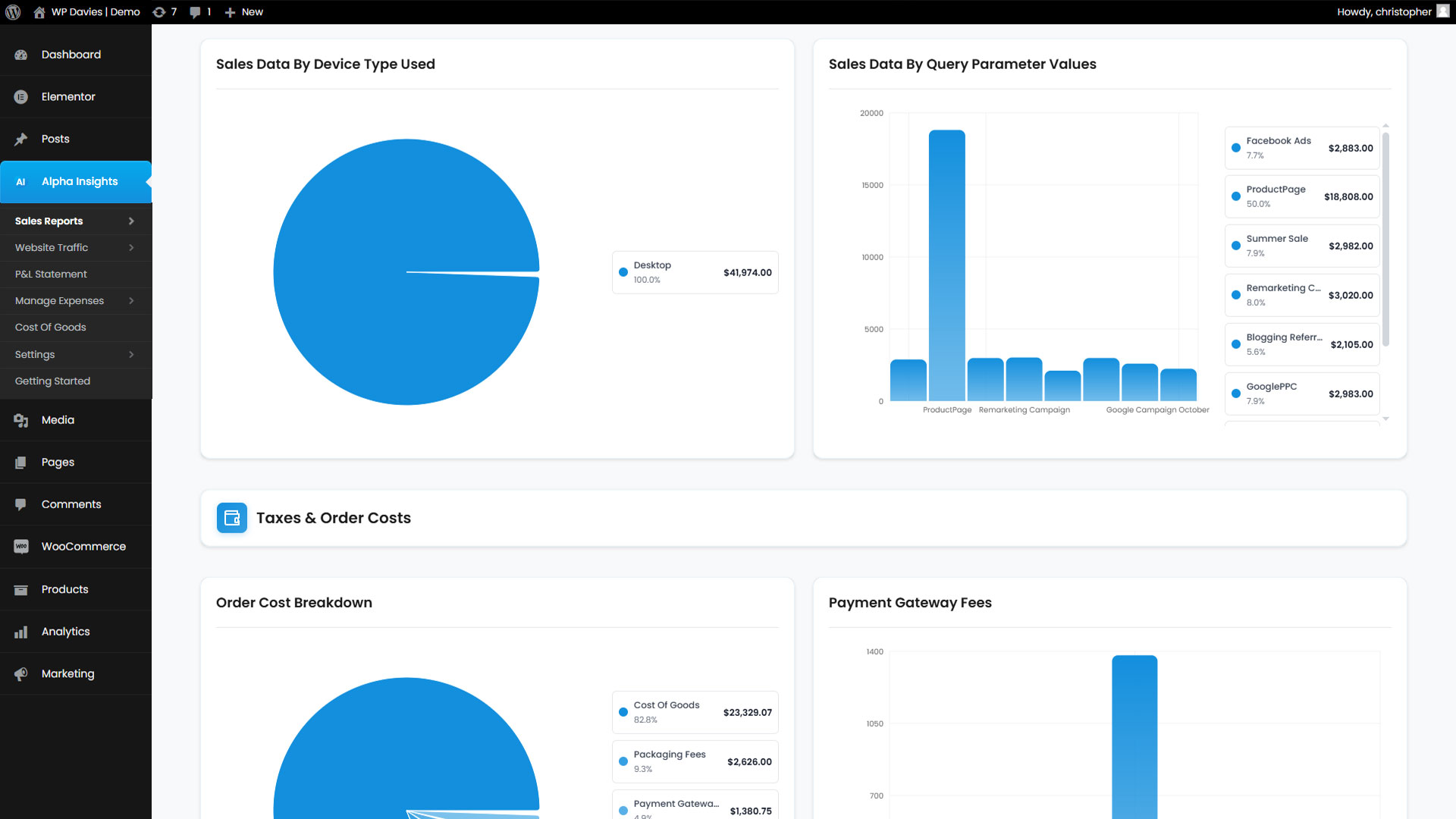
Task: Open the Cost Of Goods menu item
Action: (x=51, y=328)
